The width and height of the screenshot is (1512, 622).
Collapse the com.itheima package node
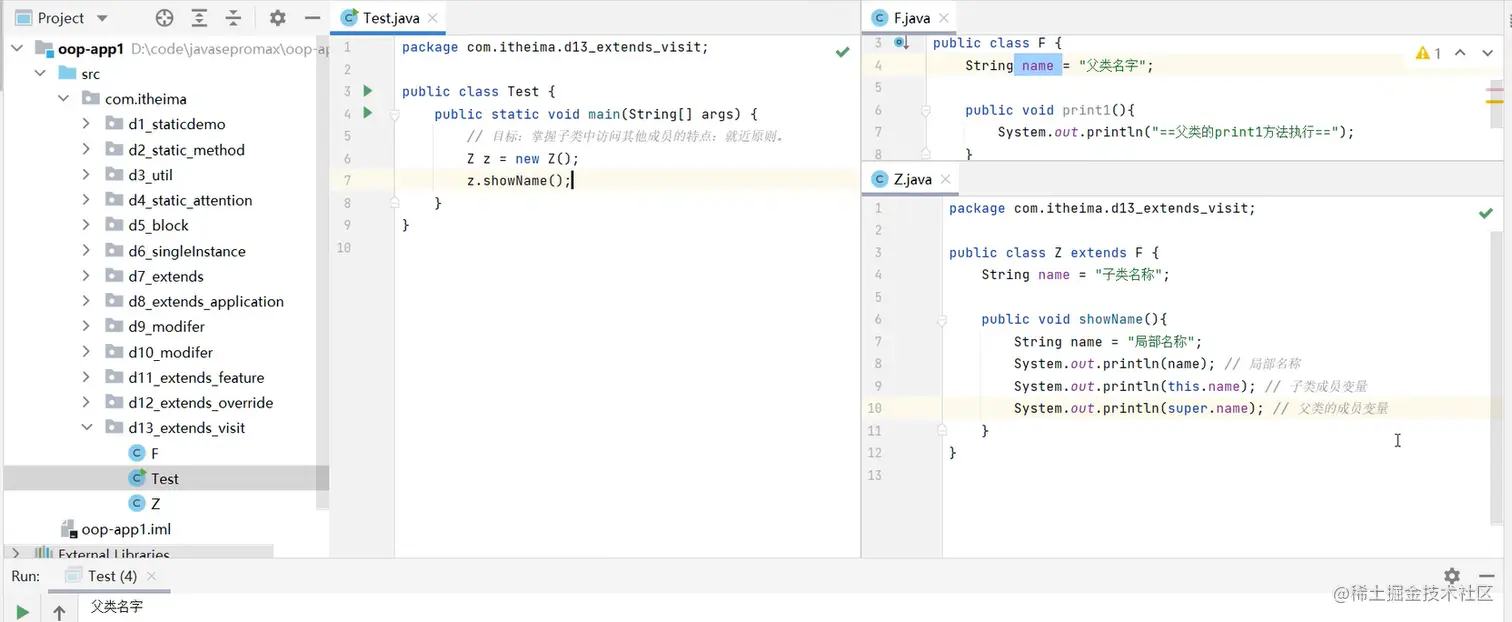click(64, 98)
